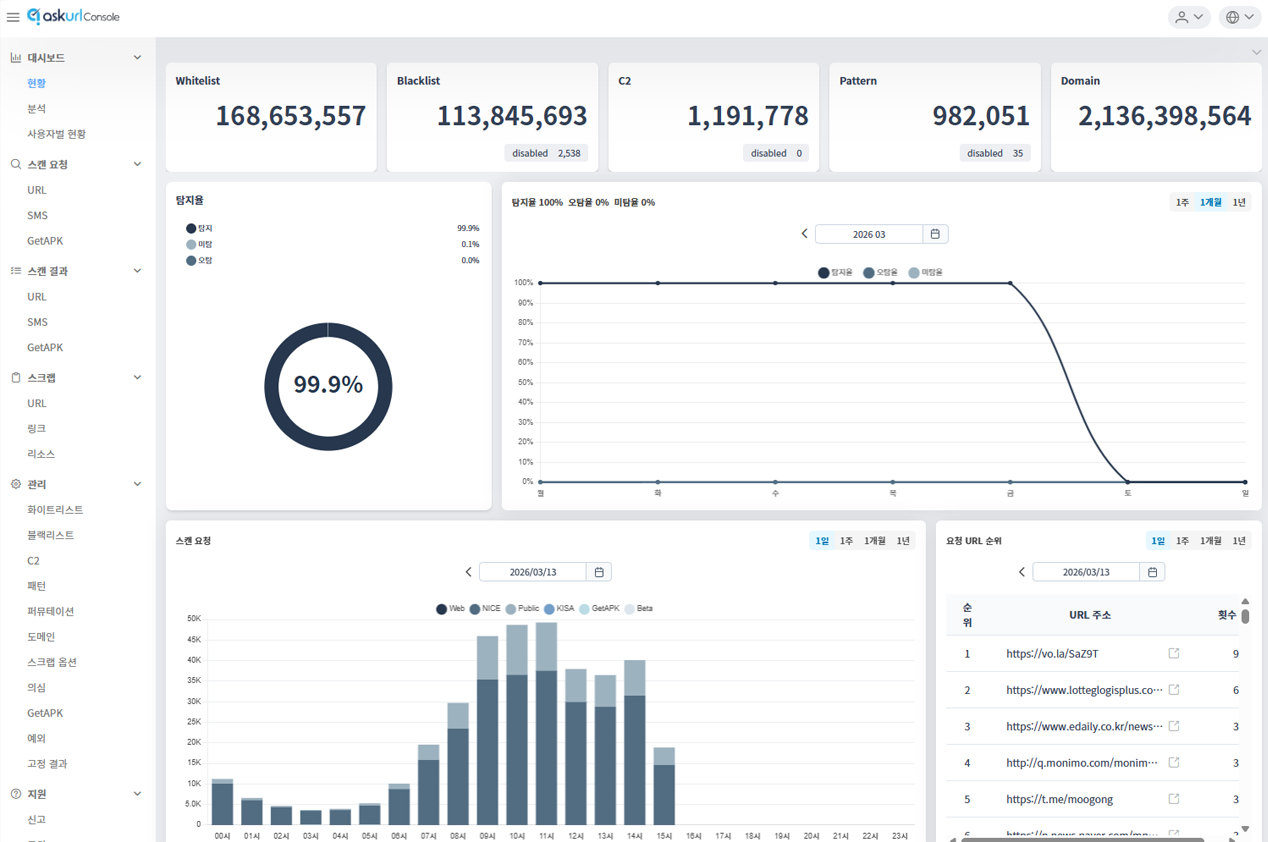Open external link icon for https://vo.la/SaZ9T
This screenshot has height=842, width=1268.
(1174, 654)
